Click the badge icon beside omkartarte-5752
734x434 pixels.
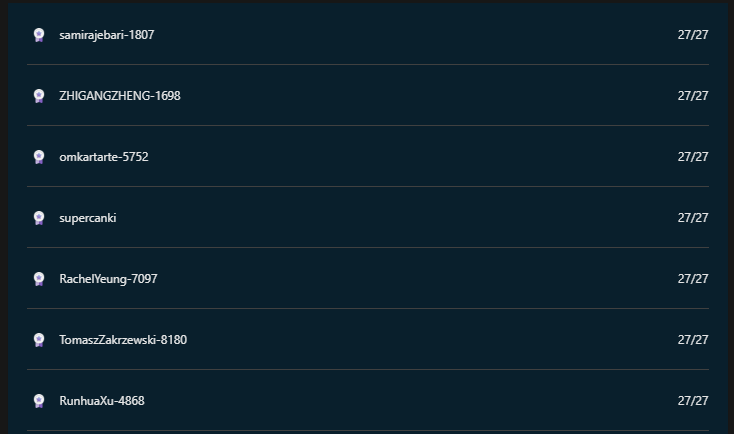pos(39,157)
